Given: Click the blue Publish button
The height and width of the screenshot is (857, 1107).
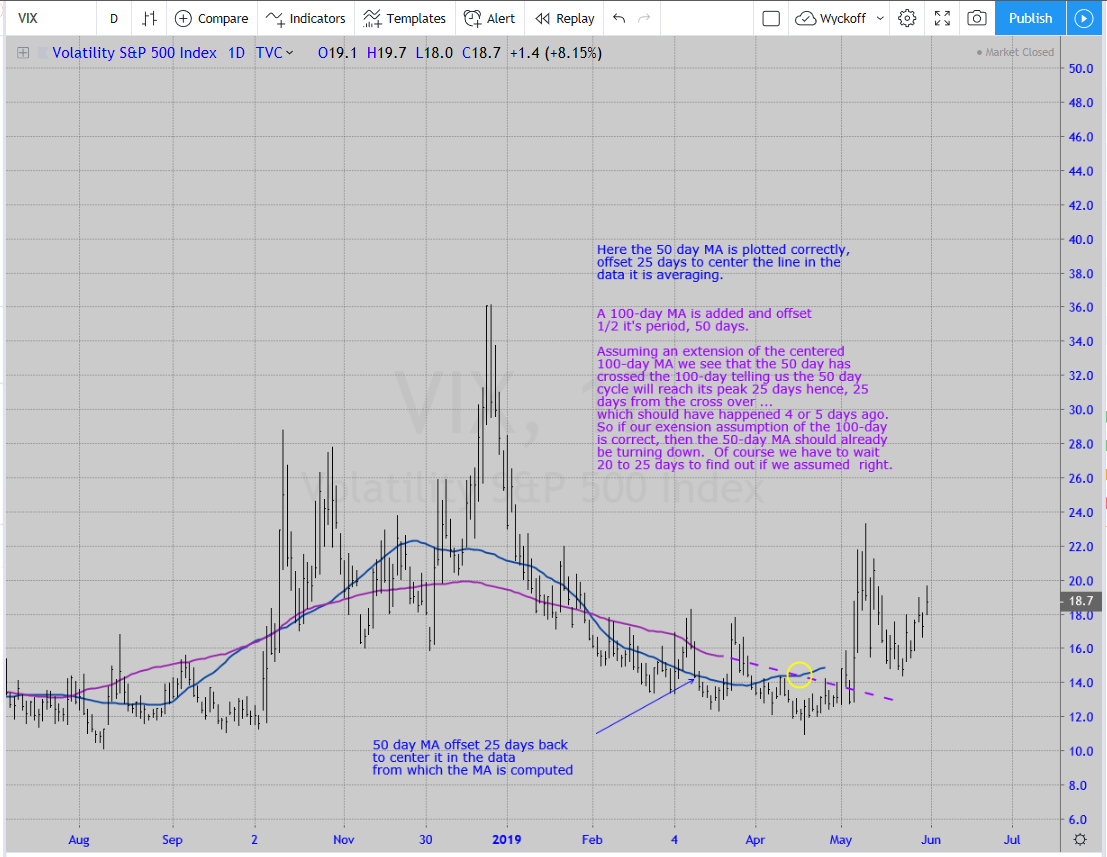Looking at the screenshot, I should point(1030,18).
